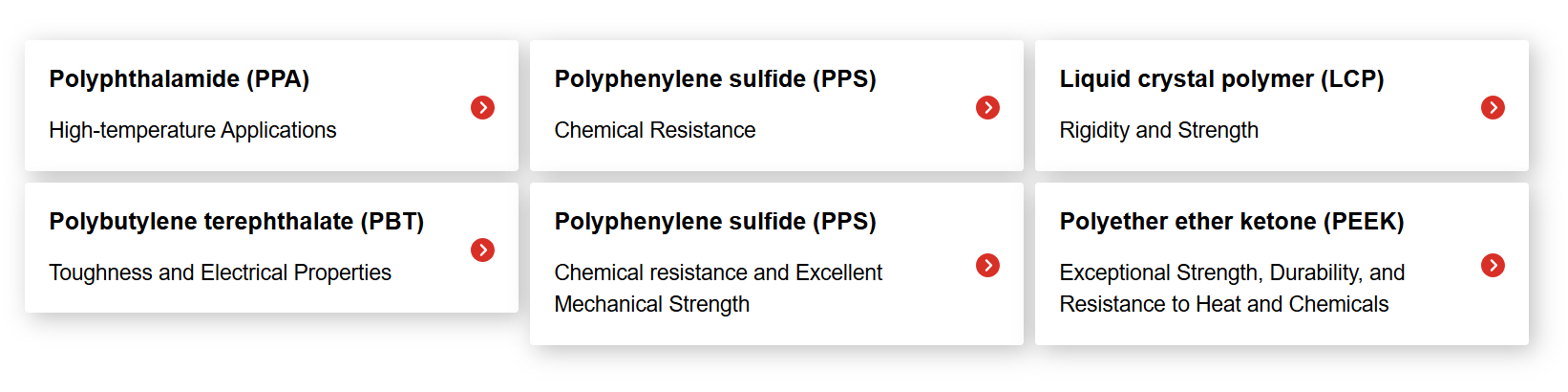Open the Liquid crystal polymer (LCP) heading

1221,79
